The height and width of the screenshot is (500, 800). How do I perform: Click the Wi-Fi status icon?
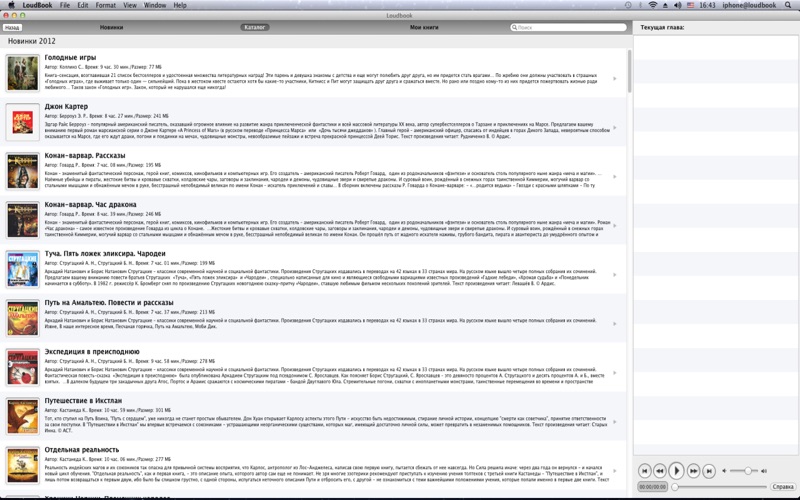click(653, 5)
